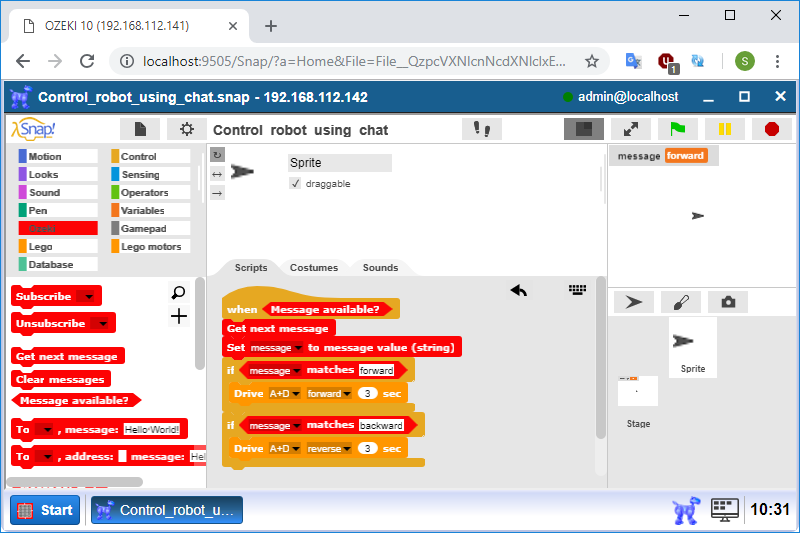The height and width of the screenshot is (533, 800).
Task: Click the green flag to run
Action: tap(678, 129)
